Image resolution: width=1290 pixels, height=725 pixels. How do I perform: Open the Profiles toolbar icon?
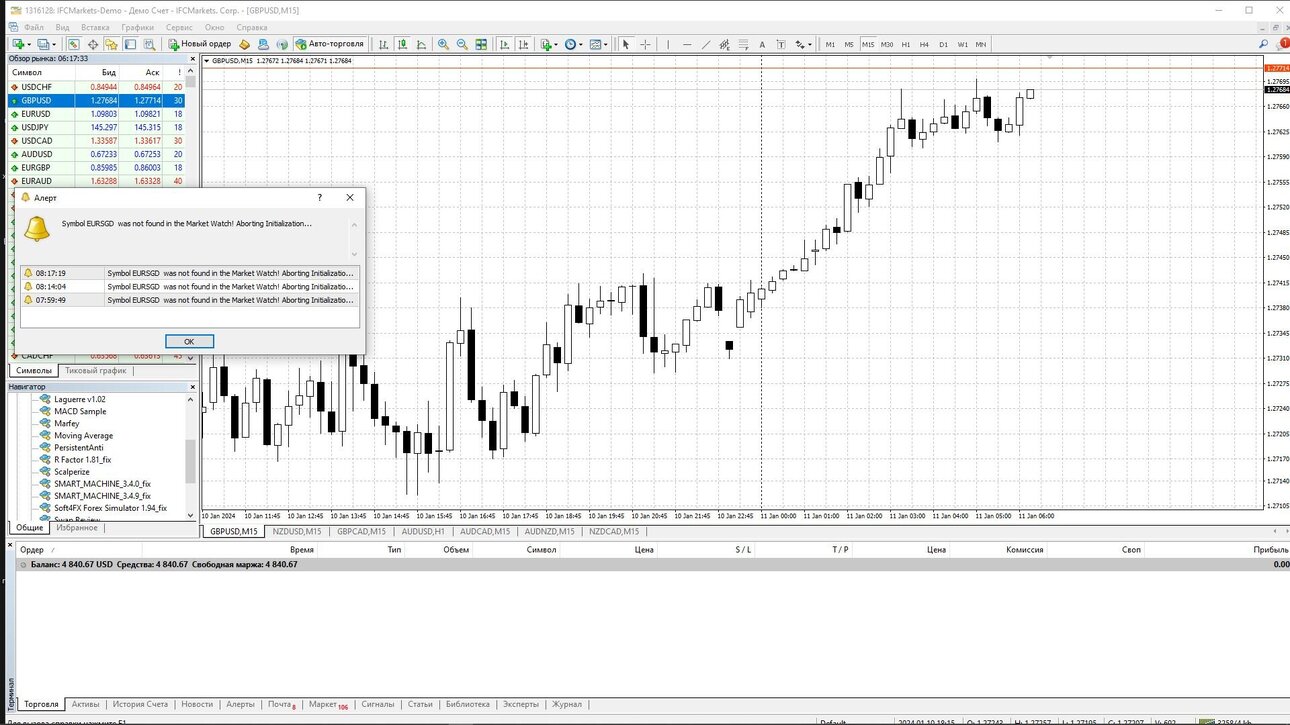(43, 44)
